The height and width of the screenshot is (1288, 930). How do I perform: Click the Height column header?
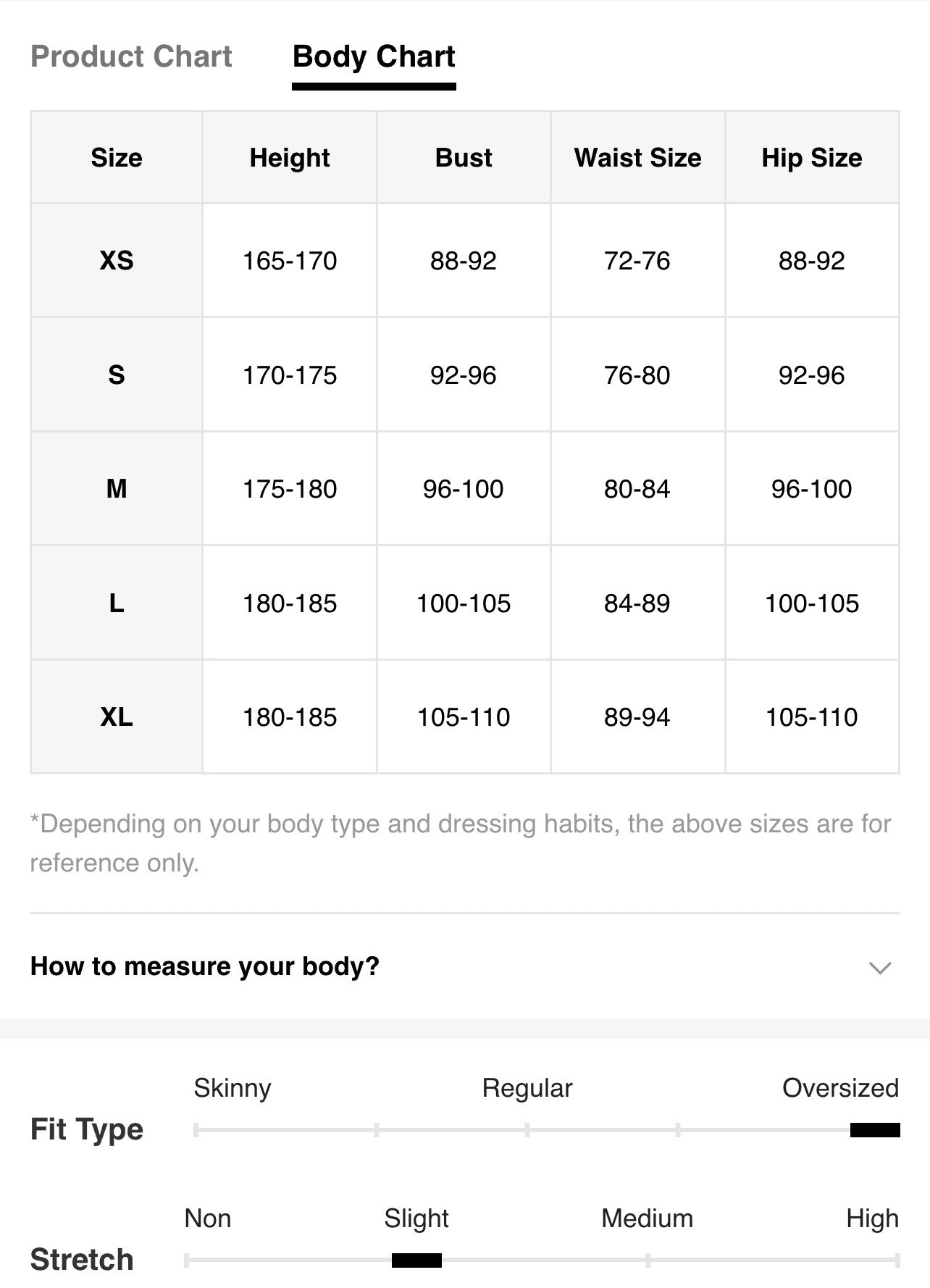tap(290, 157)
